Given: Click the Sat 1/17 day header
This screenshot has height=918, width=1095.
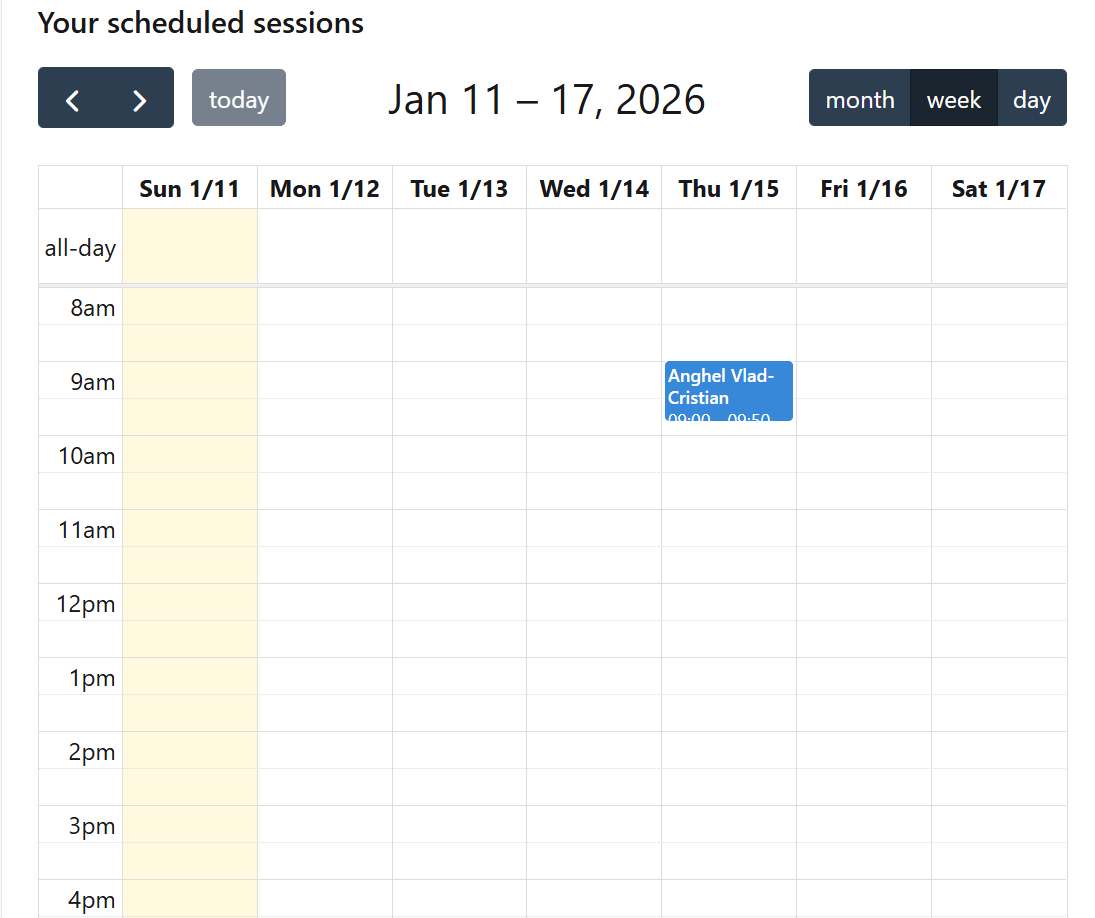Looking at the screenshot, I should click(x=999, y=188).
